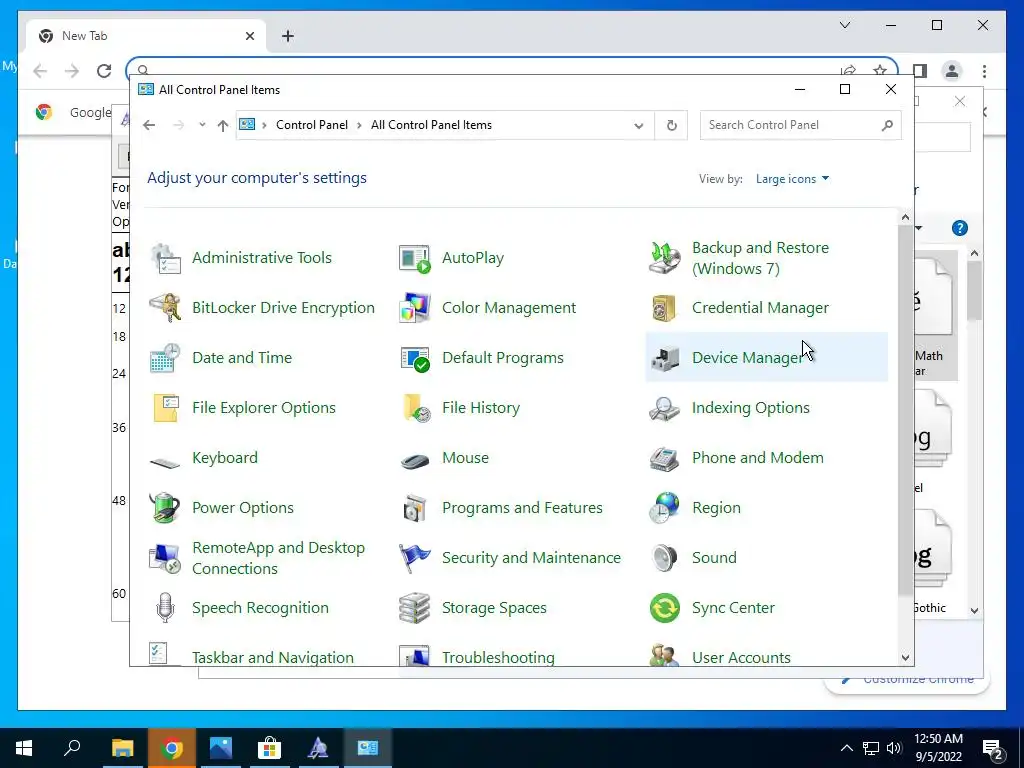The height and width of the screenshot is (768, 1024).
Task: Open the Speech Recognition microphone icon
Action: coord(165,608)
